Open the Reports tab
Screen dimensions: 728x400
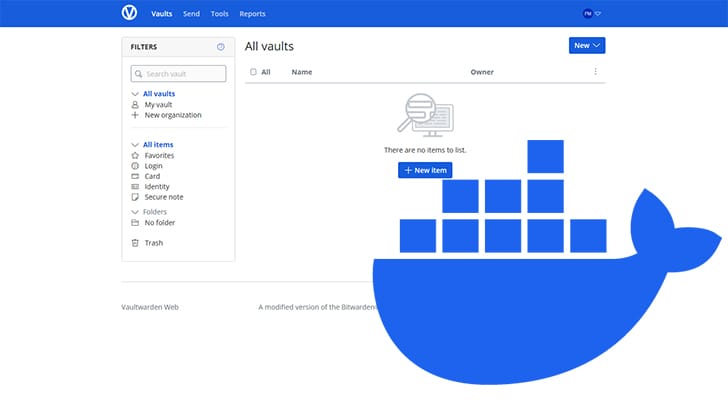coord(253,14)
